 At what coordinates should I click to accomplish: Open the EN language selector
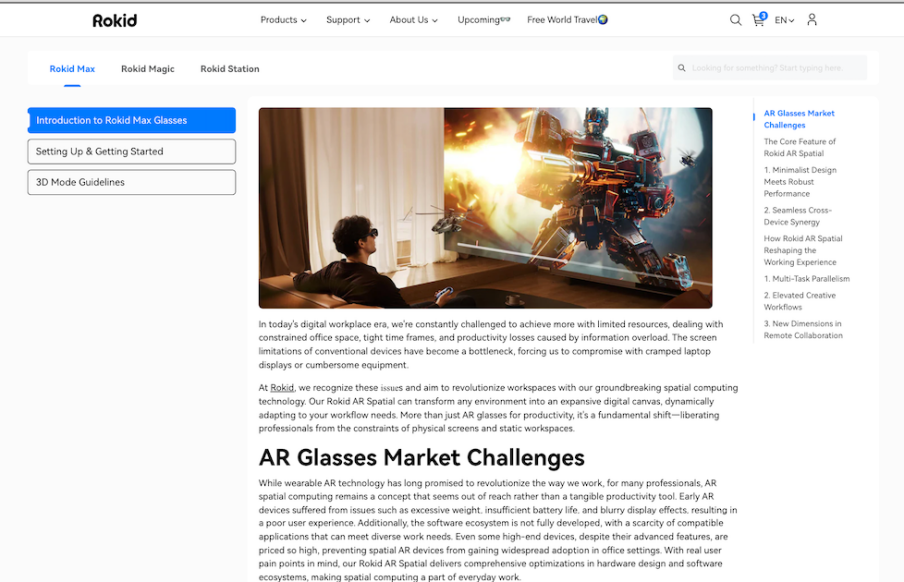click(x=784, y=20)
